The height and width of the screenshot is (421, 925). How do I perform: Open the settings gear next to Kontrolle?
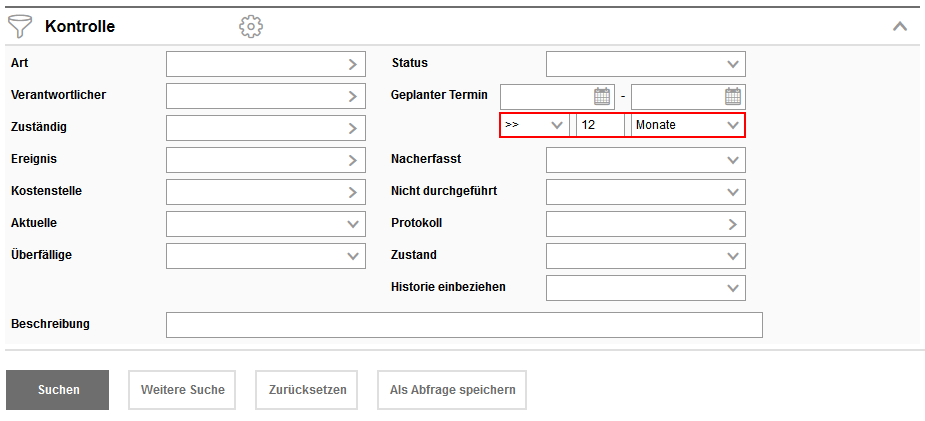pyautogui.click(x=251, y=26)
